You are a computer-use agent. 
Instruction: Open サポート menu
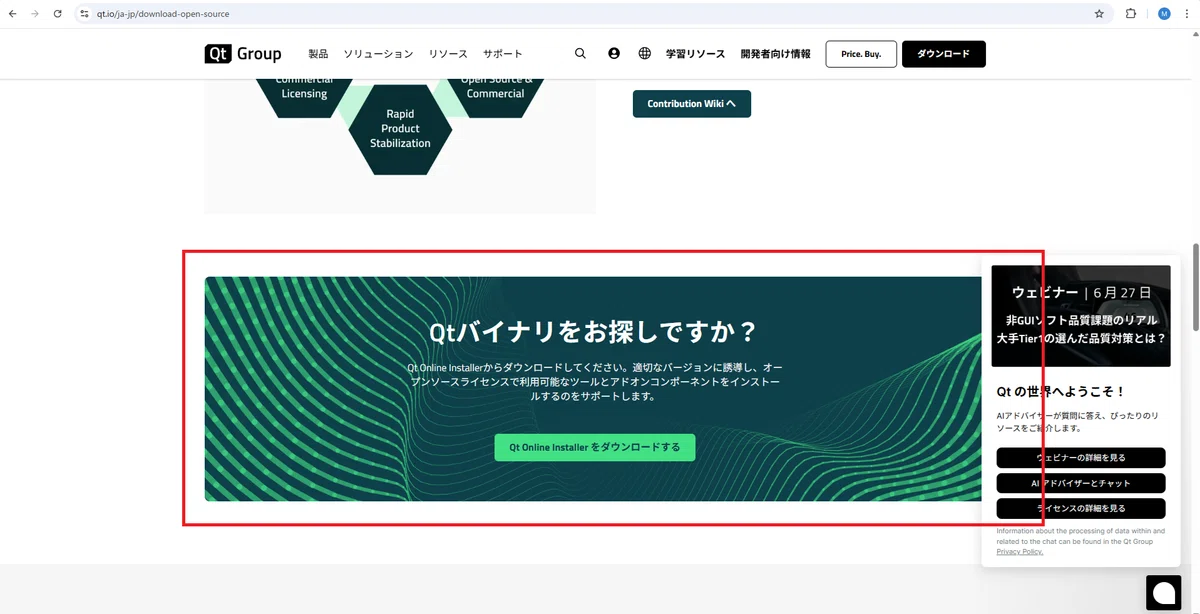click(502, 54)
